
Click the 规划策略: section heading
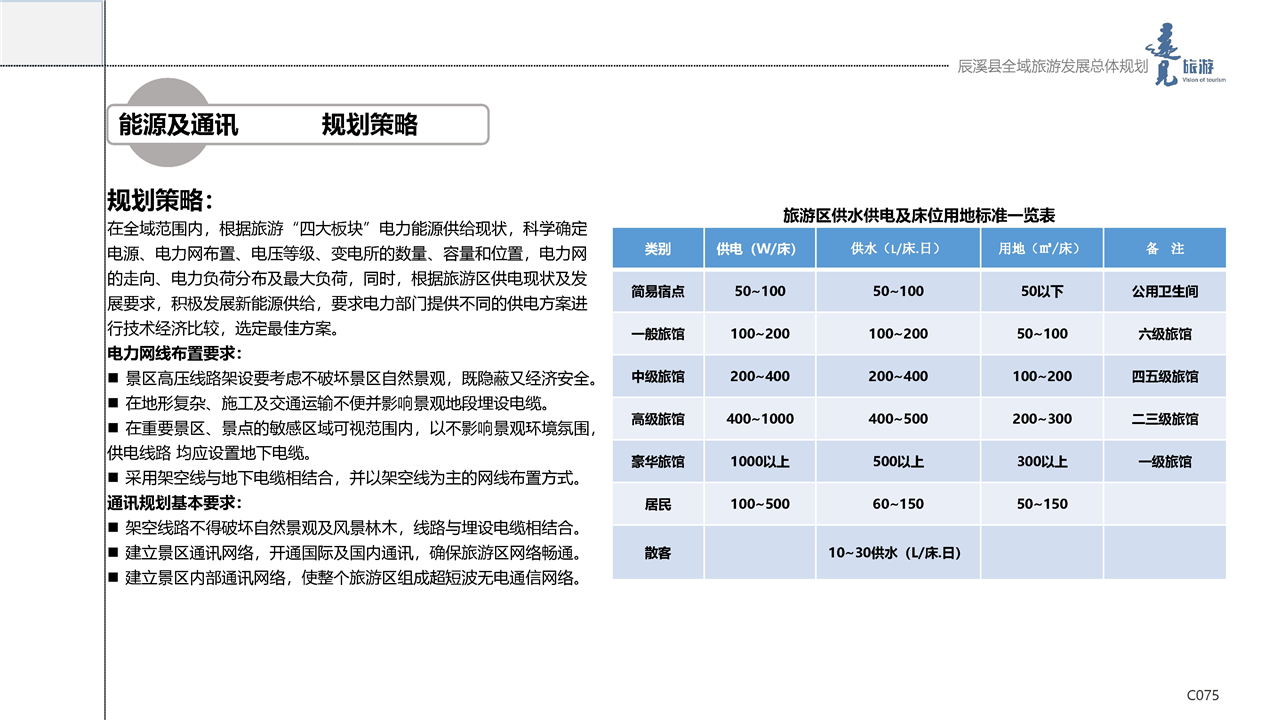[160, 200]
